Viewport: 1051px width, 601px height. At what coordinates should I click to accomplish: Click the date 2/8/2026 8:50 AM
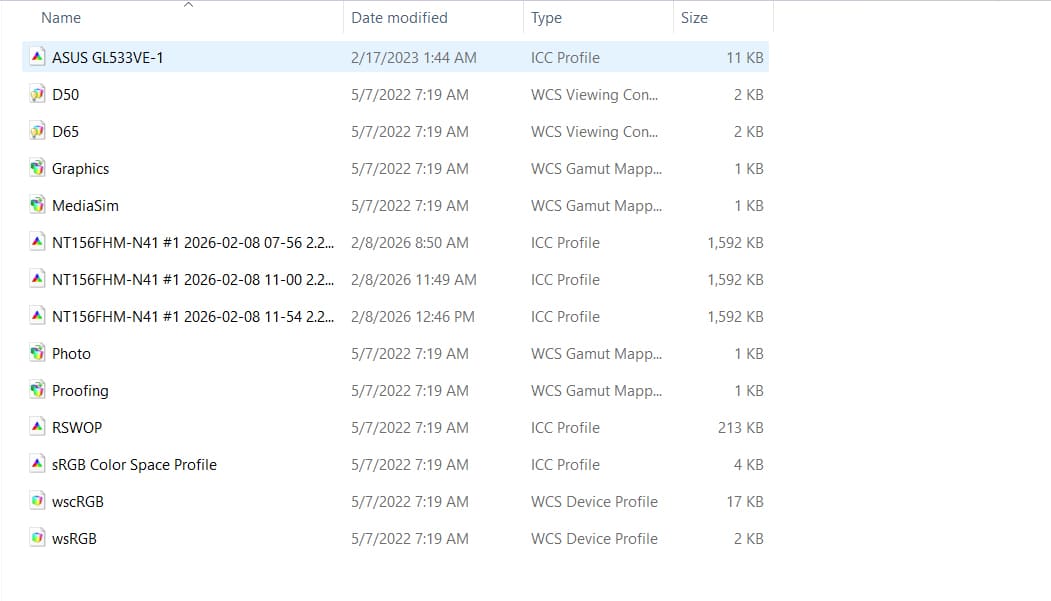point(410,243)
